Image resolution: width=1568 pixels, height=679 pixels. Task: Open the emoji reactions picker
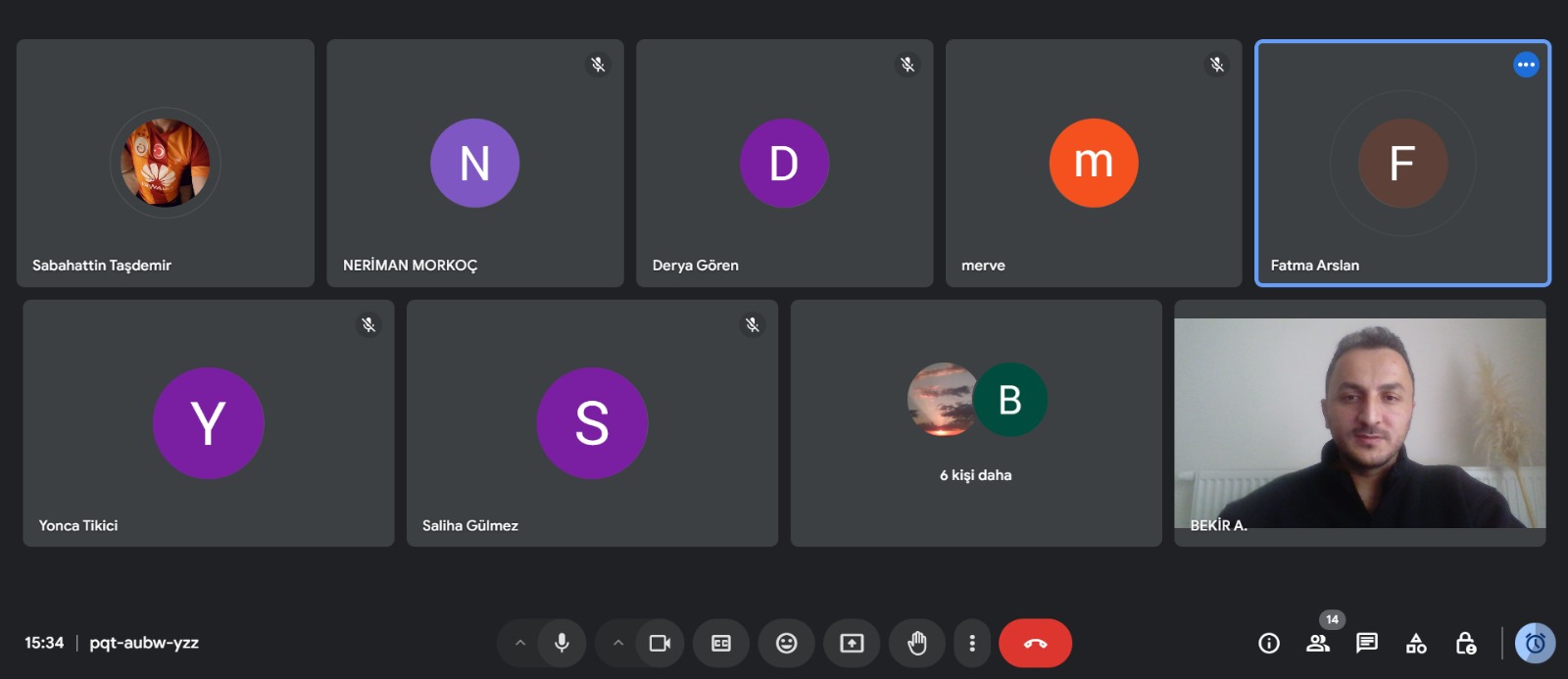click(x=786, y=643)
